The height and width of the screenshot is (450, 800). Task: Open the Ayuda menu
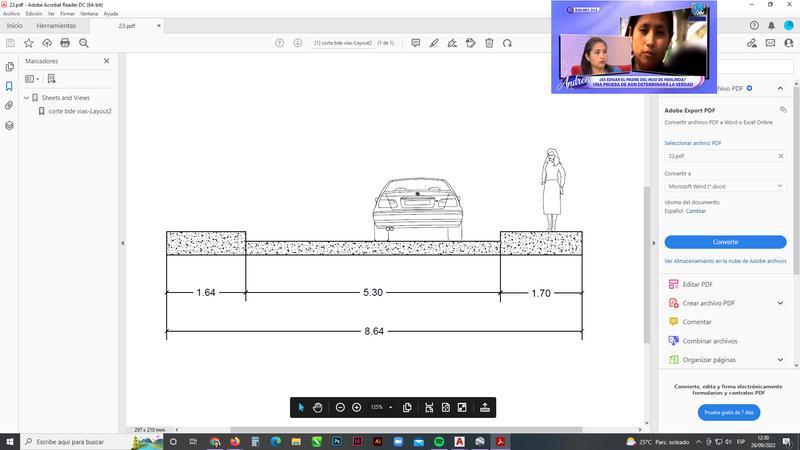[x=111, y=14]
